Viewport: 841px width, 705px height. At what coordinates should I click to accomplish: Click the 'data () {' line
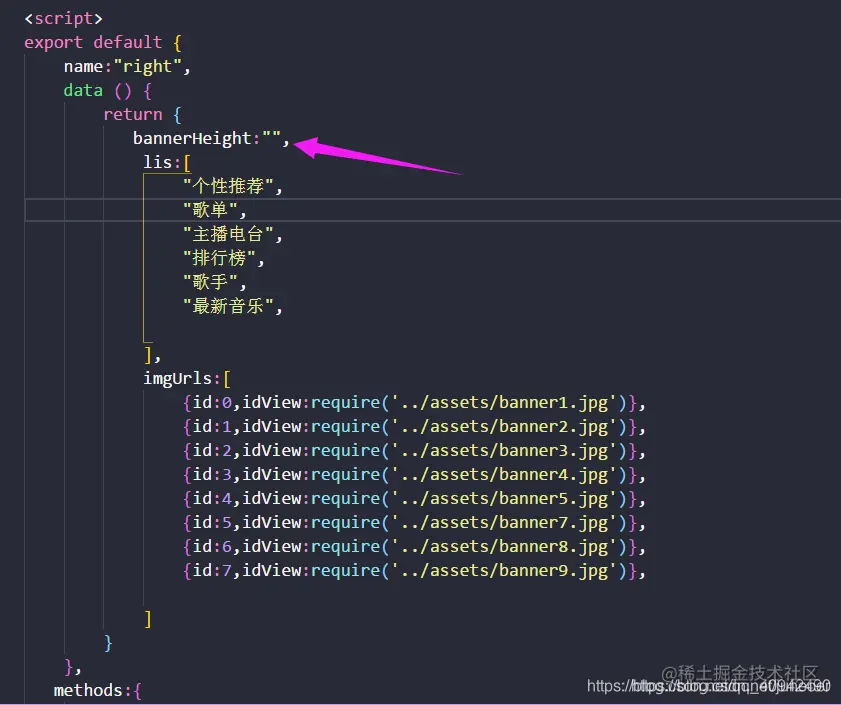pyautogui.click(x=107, y=90)
